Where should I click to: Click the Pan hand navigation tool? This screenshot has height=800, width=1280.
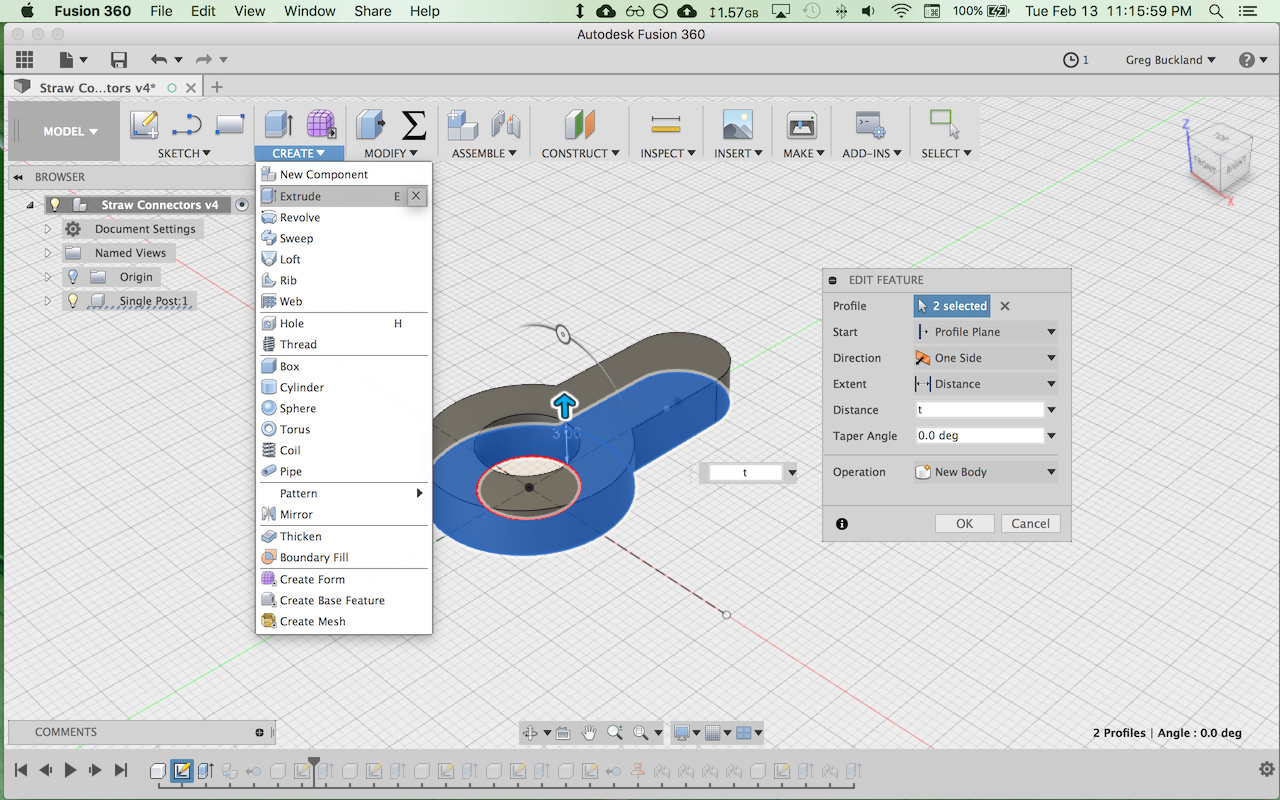589,733
